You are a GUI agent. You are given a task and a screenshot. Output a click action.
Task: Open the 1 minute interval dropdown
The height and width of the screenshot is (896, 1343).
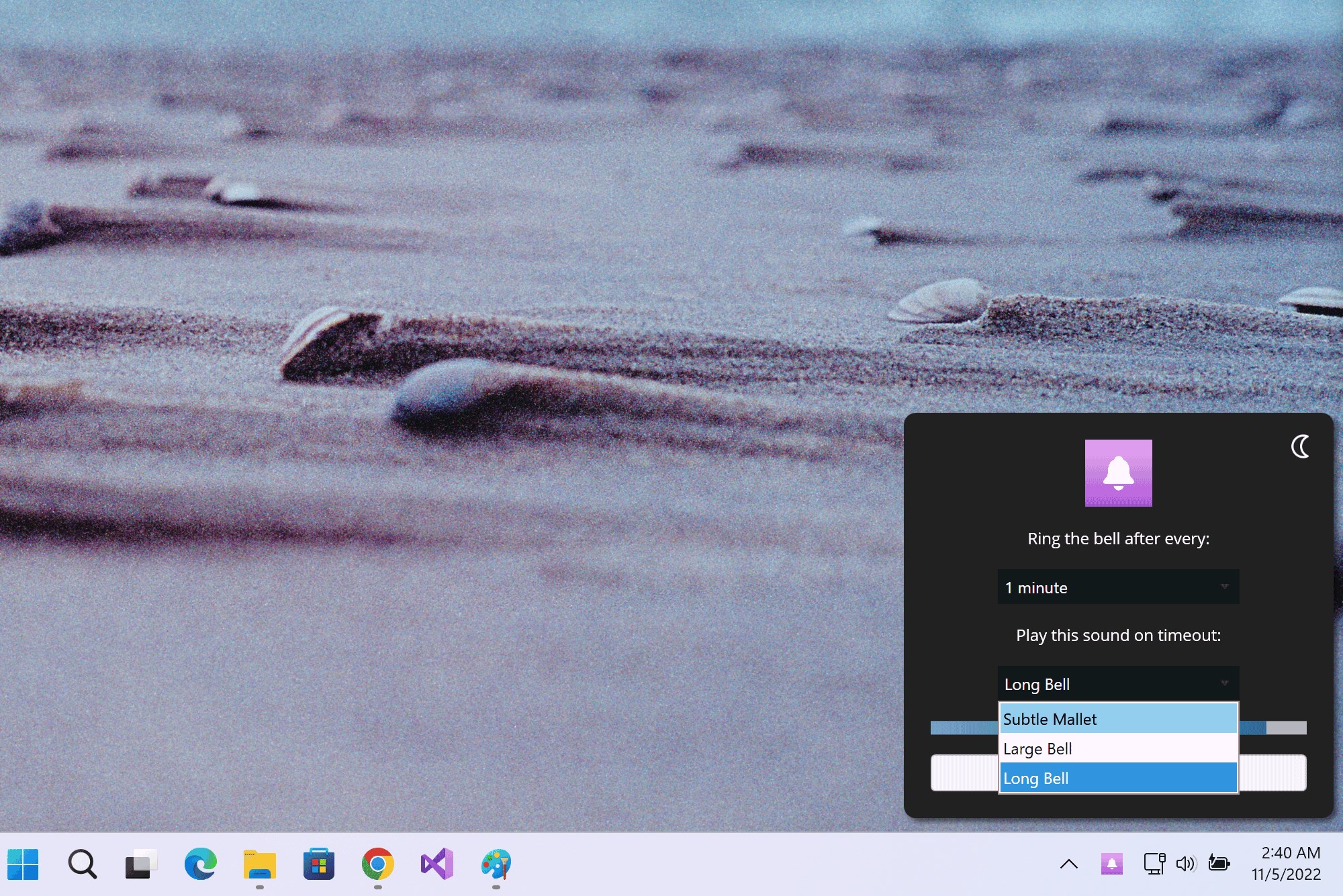tap(1118, 587)
